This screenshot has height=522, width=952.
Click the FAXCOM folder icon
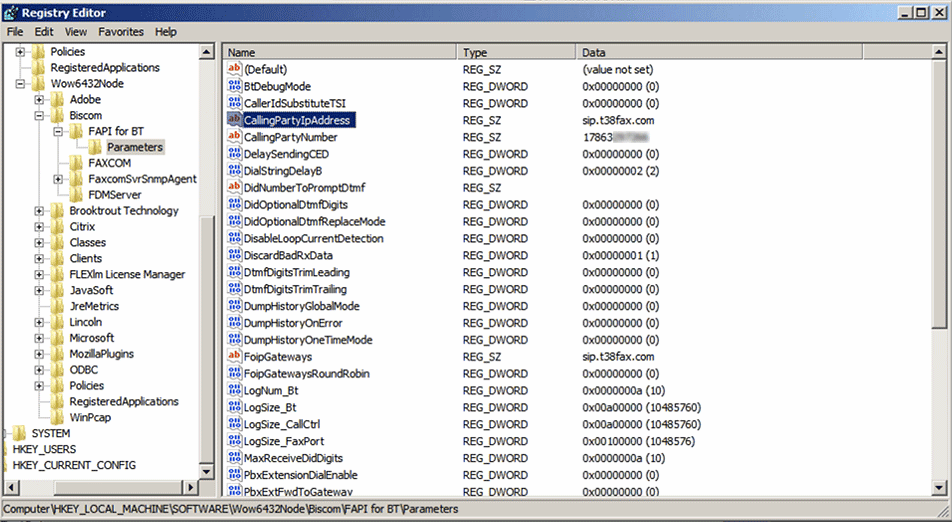click(x=76, y=163)
